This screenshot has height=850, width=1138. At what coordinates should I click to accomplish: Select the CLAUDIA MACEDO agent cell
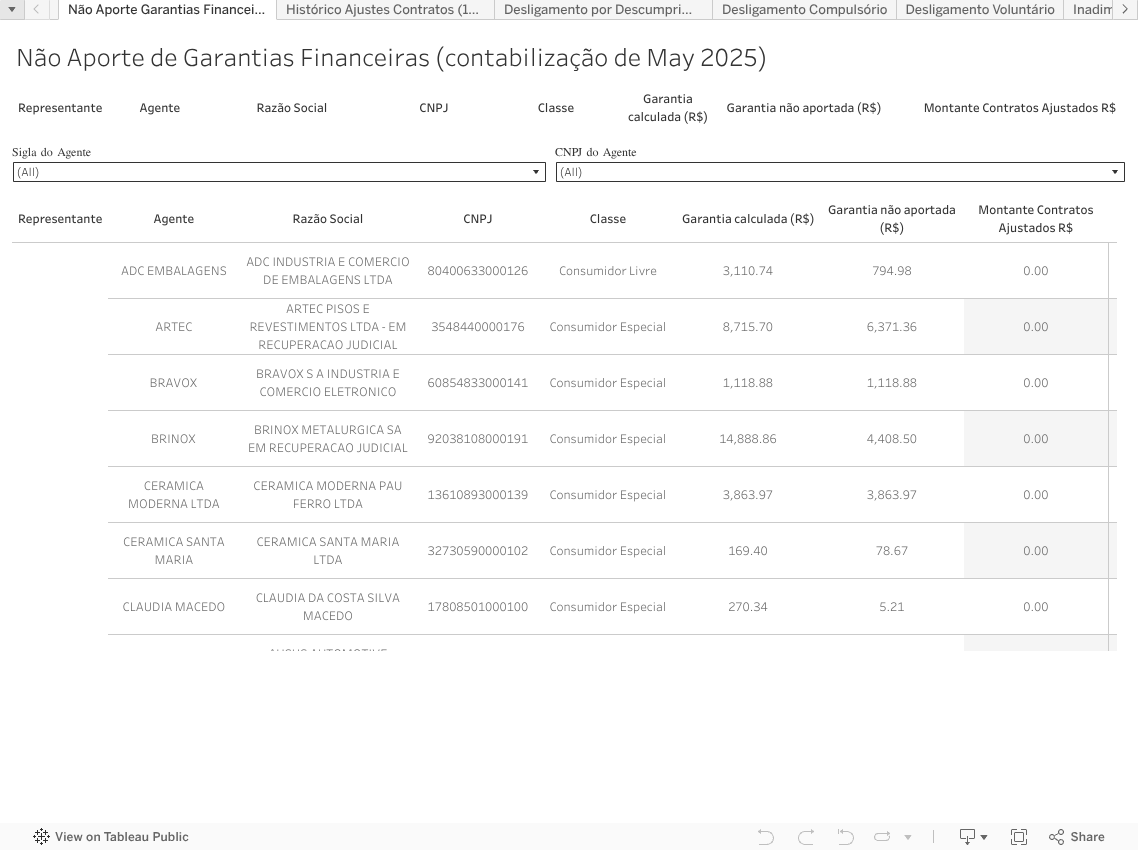click(173, 607)
